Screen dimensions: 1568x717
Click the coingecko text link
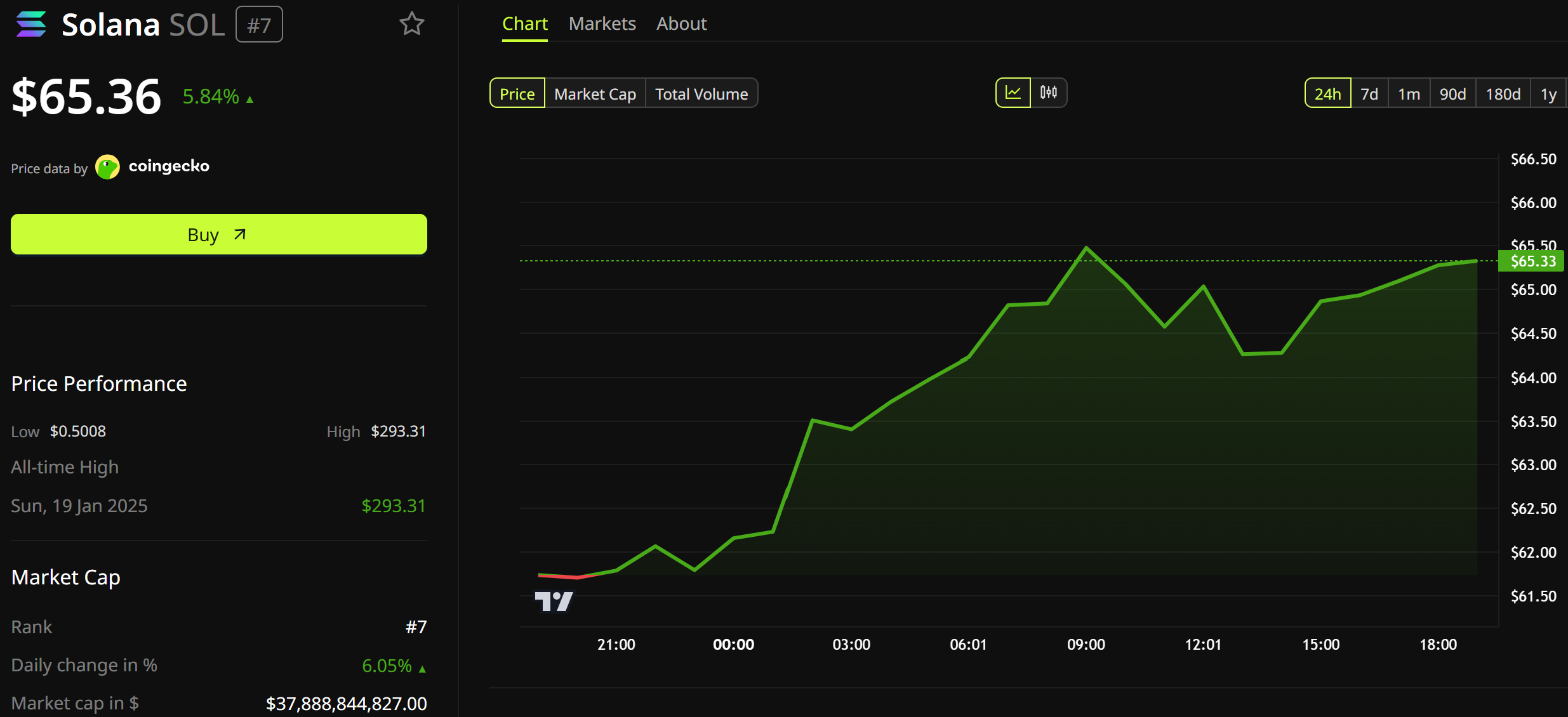point(169,166)
